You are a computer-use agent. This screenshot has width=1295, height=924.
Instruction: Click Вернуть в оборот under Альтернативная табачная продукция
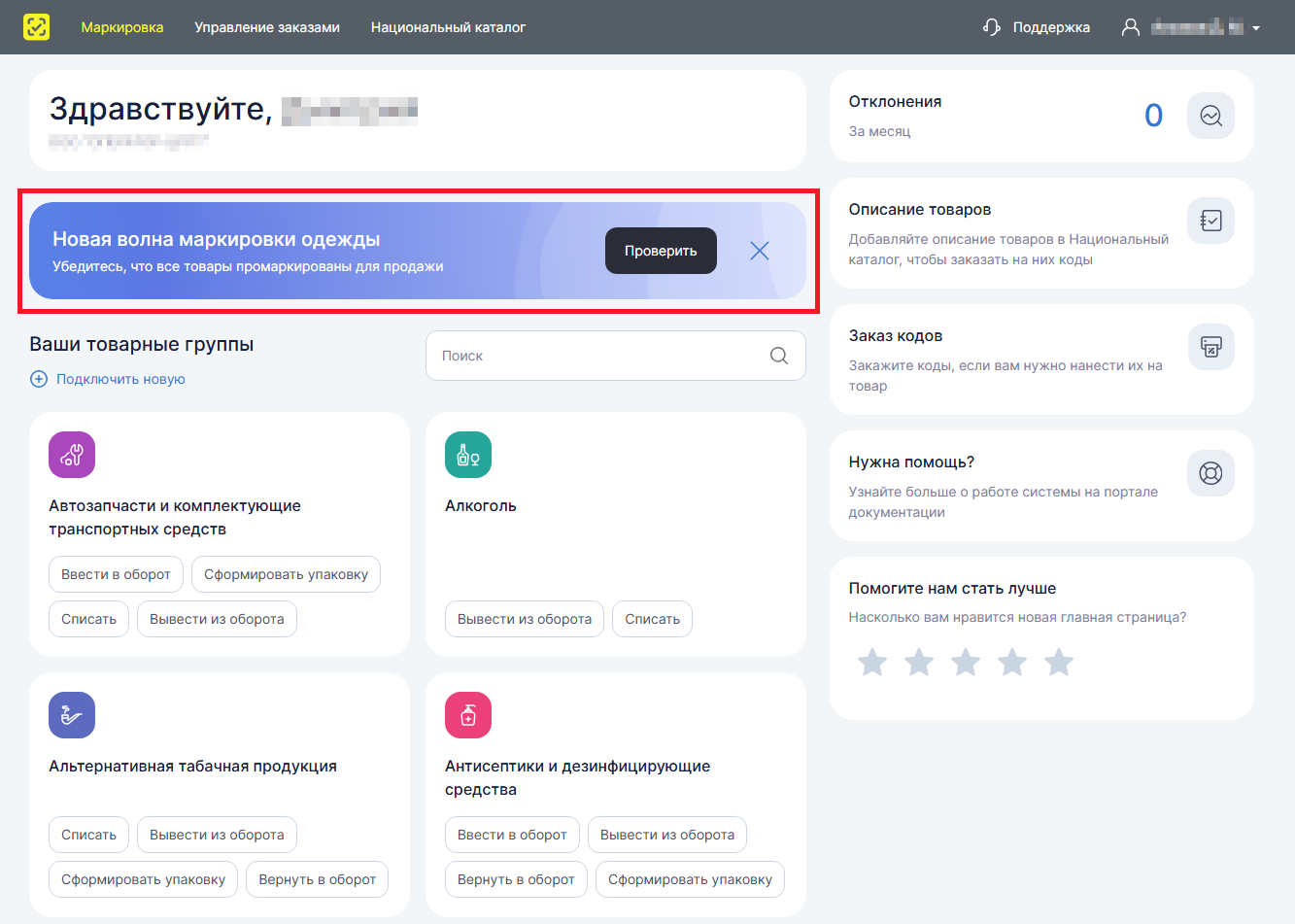[x=318, y=879]
